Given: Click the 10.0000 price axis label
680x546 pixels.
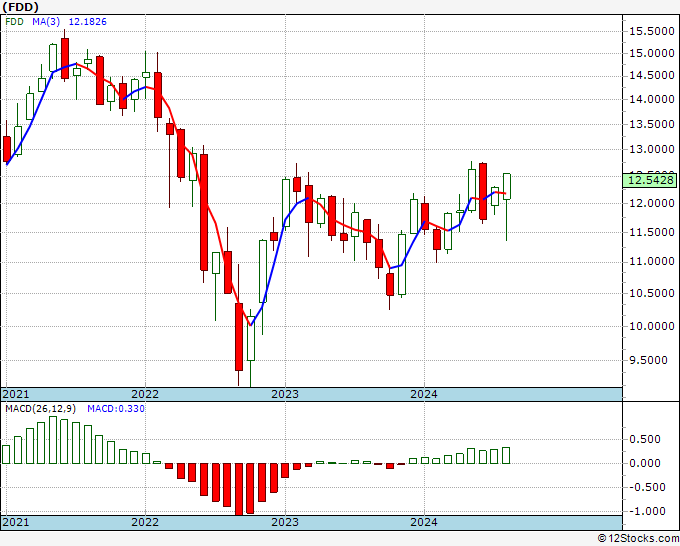Looking at the screenshot, I should point(652,326).
